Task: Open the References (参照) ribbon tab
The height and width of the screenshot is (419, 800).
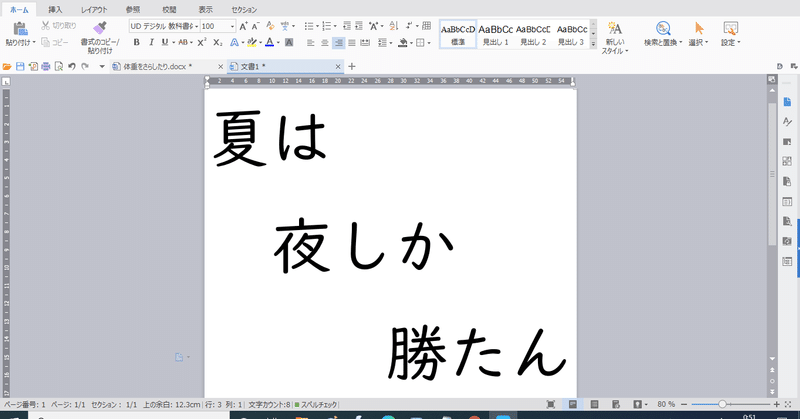Action: coord(133,10)
